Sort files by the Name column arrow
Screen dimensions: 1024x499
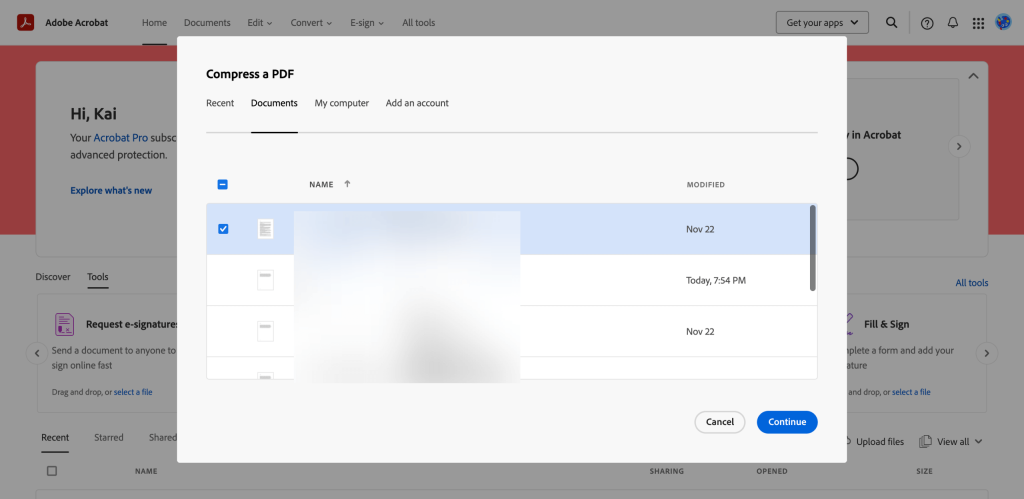(347, 184)
